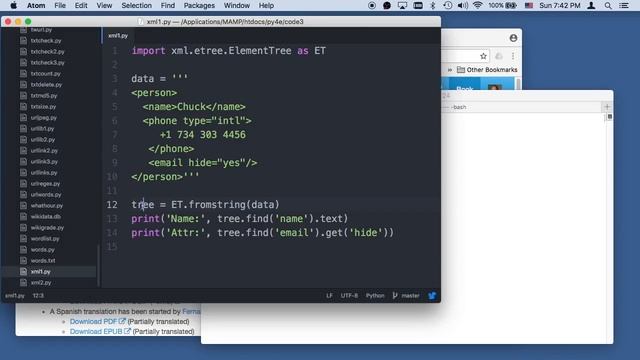
Task: Open txtcheck2.py in the tree view
Action: [x=47, y=52]
